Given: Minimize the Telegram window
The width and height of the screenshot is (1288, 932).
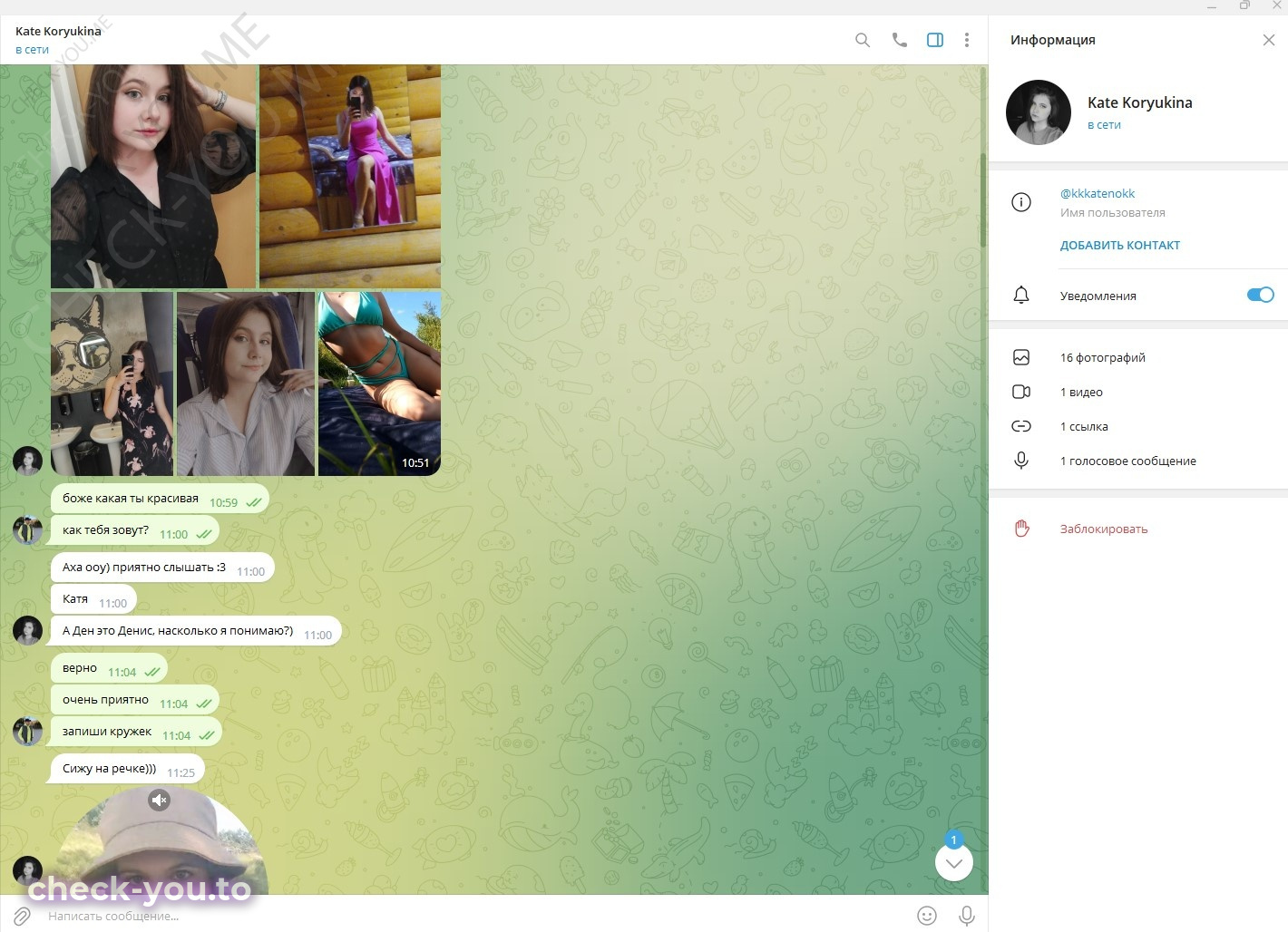Looking at the screenshot, I should [1213, 6].
